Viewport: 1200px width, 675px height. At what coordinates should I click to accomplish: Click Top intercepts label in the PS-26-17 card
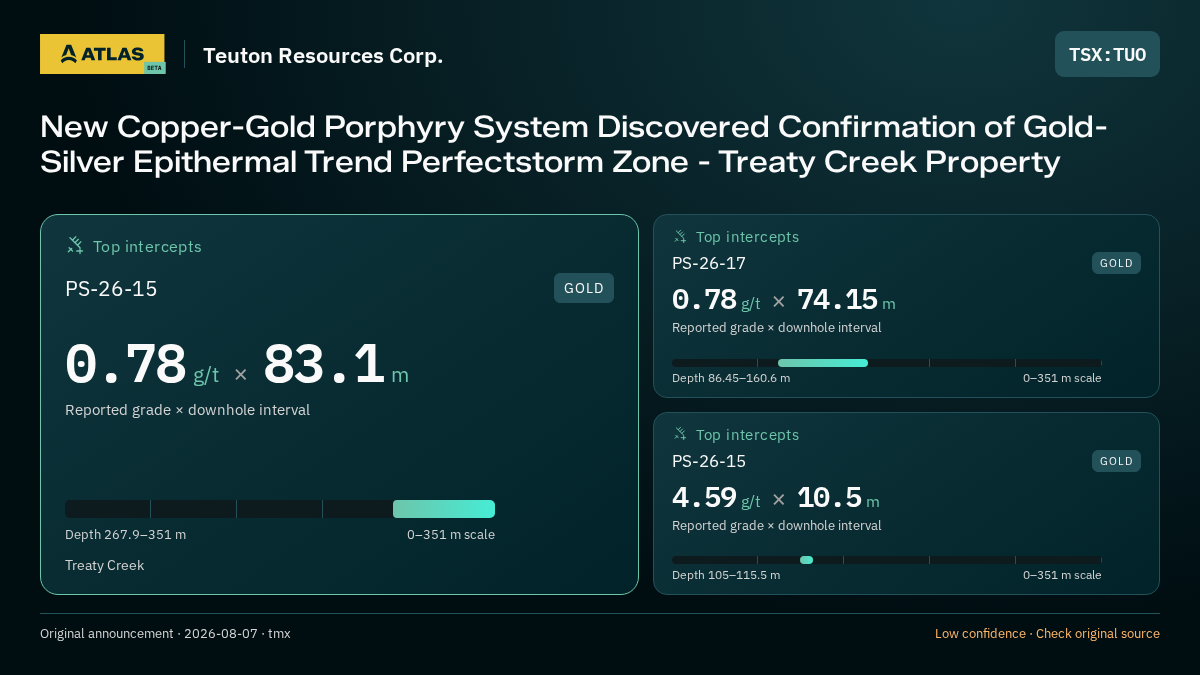coord(747,237)
